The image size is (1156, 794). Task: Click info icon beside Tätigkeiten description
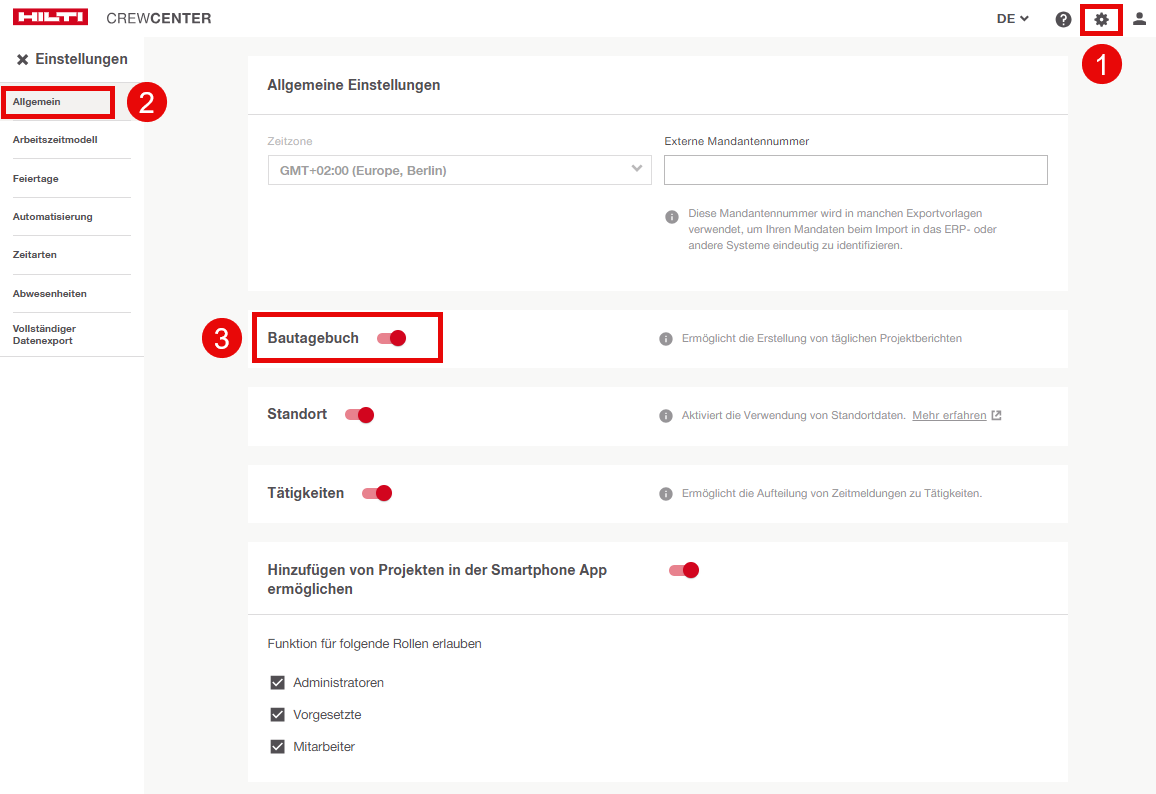tap(666, 494)
